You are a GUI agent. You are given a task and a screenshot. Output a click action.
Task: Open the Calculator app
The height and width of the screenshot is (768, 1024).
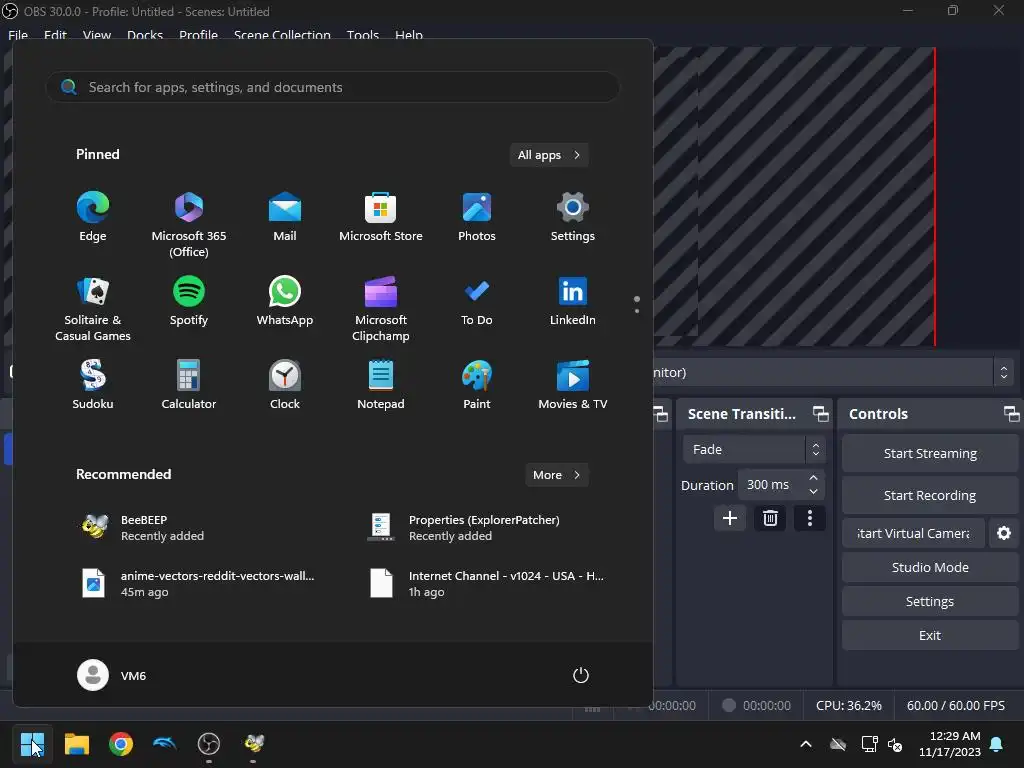[189, 385]
